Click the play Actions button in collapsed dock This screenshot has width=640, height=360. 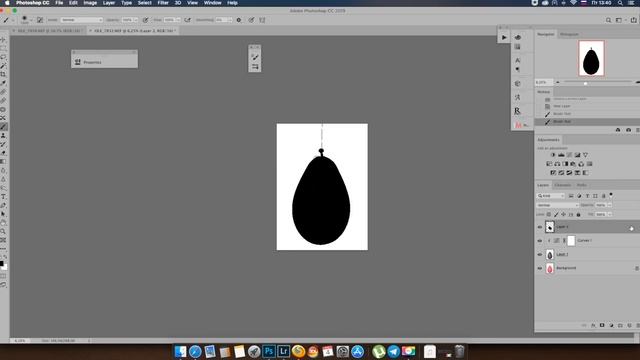click(x=504, y=38)
